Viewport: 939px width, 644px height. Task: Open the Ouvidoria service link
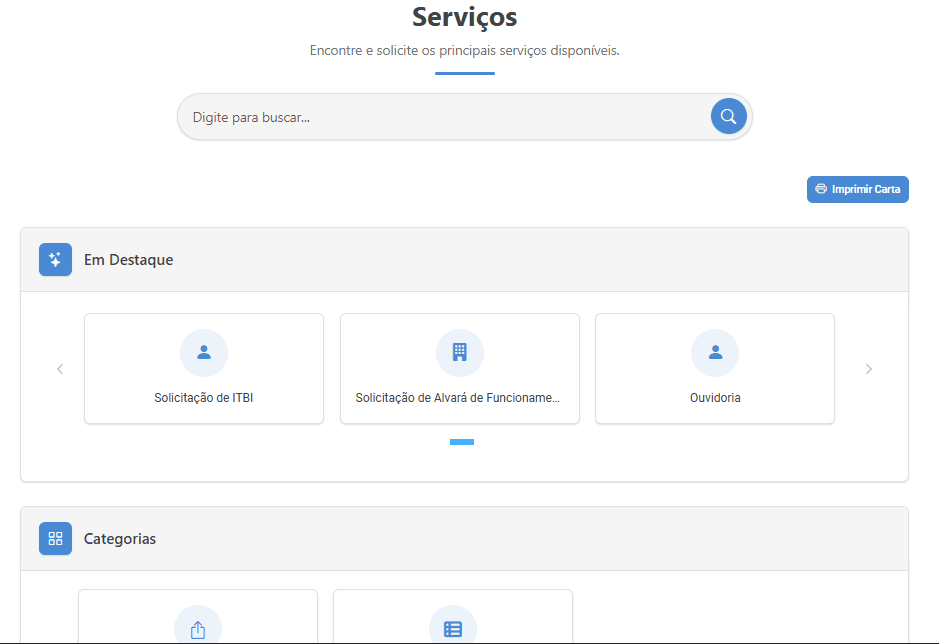(x=715, y=398)
